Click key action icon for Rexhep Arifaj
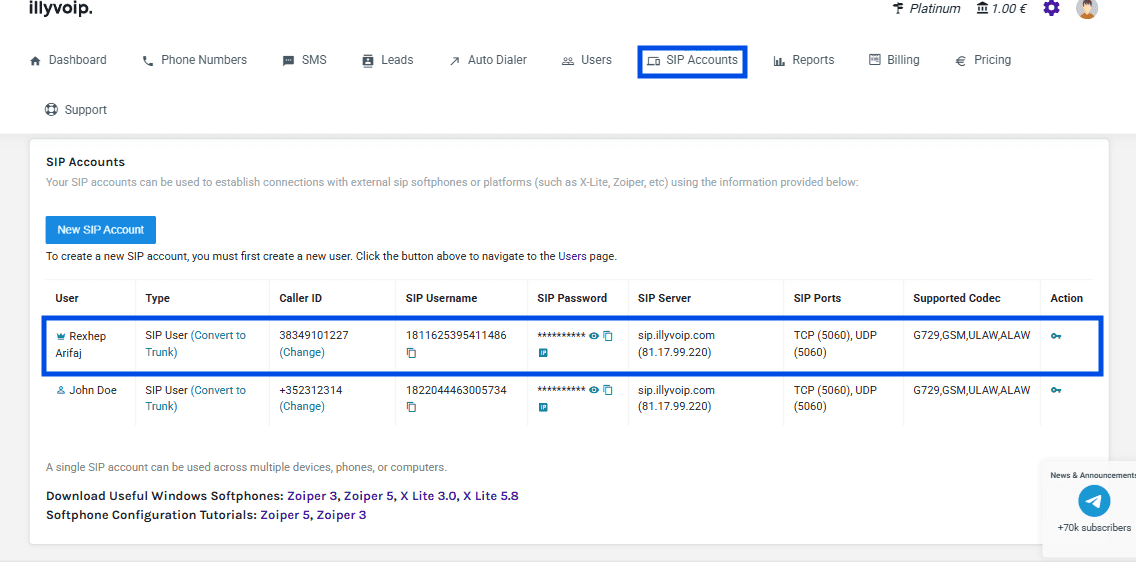The height and width of the screenshot is (562, 1136). 1056,336
